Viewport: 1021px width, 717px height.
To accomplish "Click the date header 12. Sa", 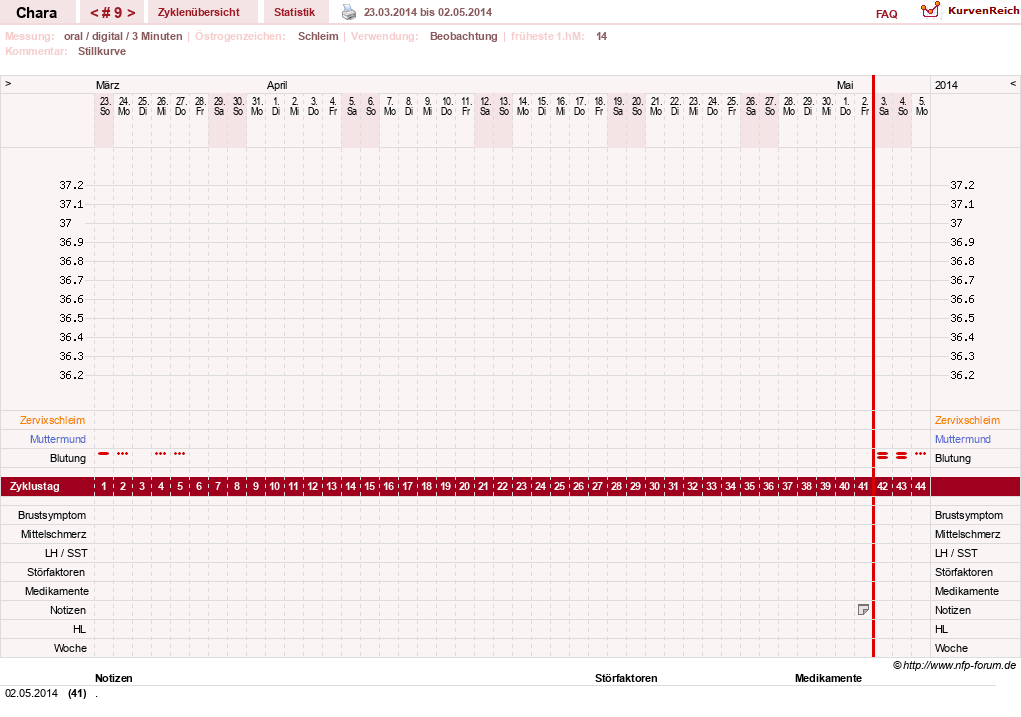I will click(484, 106).
